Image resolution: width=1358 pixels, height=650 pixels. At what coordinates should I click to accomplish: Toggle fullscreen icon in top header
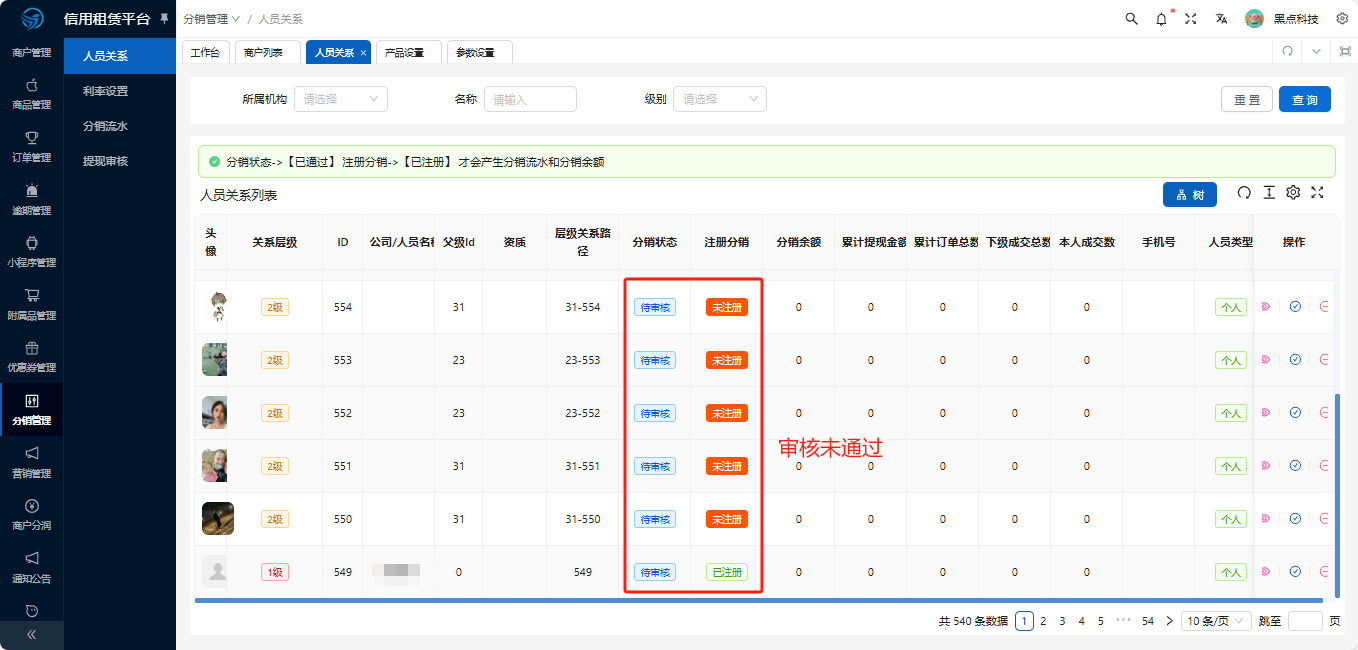1190,18
